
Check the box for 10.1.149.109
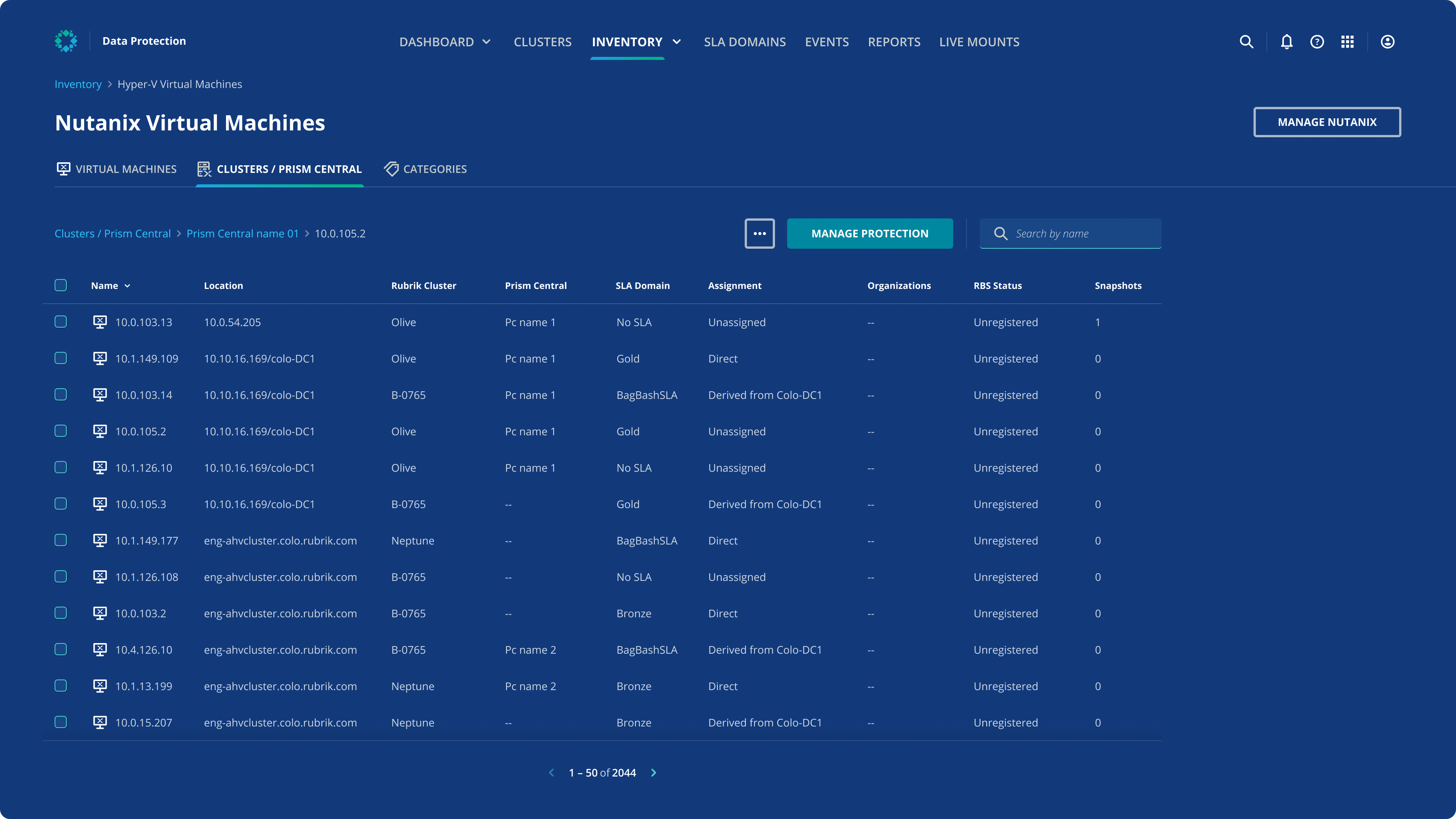[x=61, y=358]
